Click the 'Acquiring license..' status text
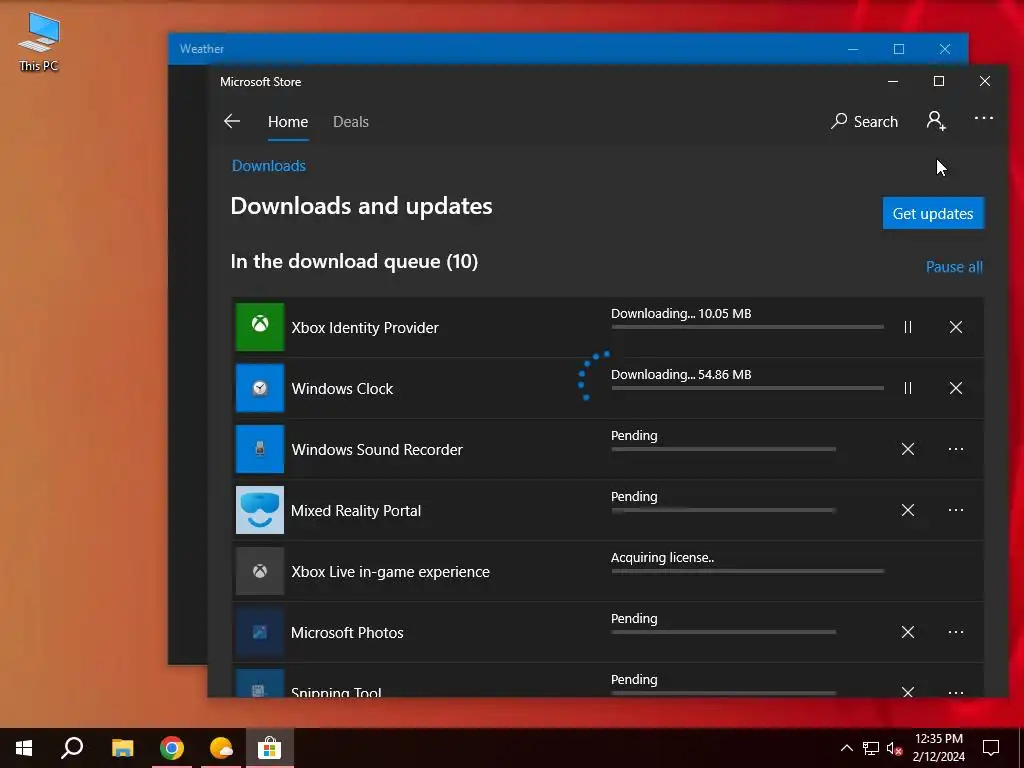Screen dimensions: 1024x768 [662, 558]
